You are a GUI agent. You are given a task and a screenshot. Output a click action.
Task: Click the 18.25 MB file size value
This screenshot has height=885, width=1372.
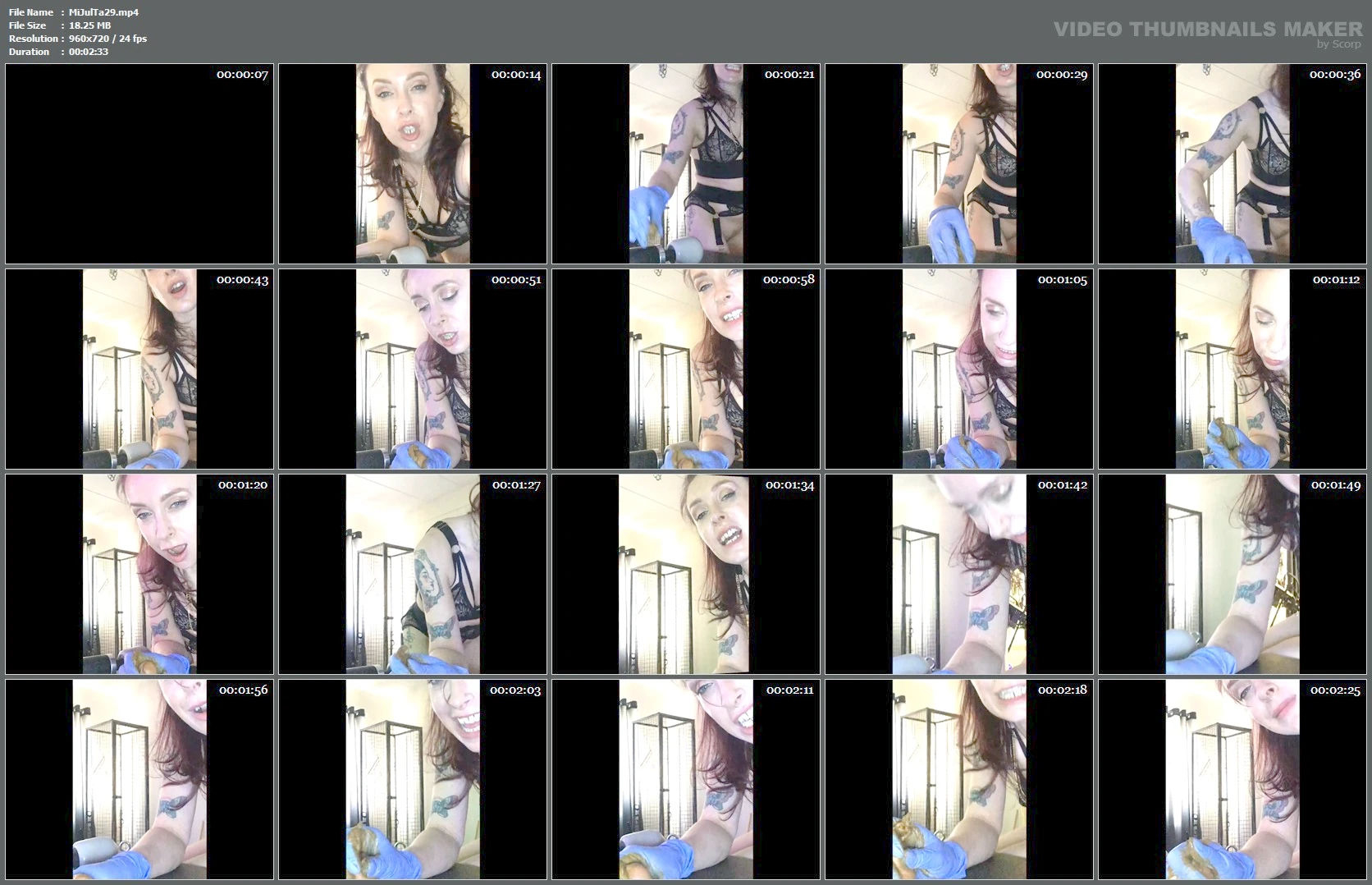click(x=89, y=25)
